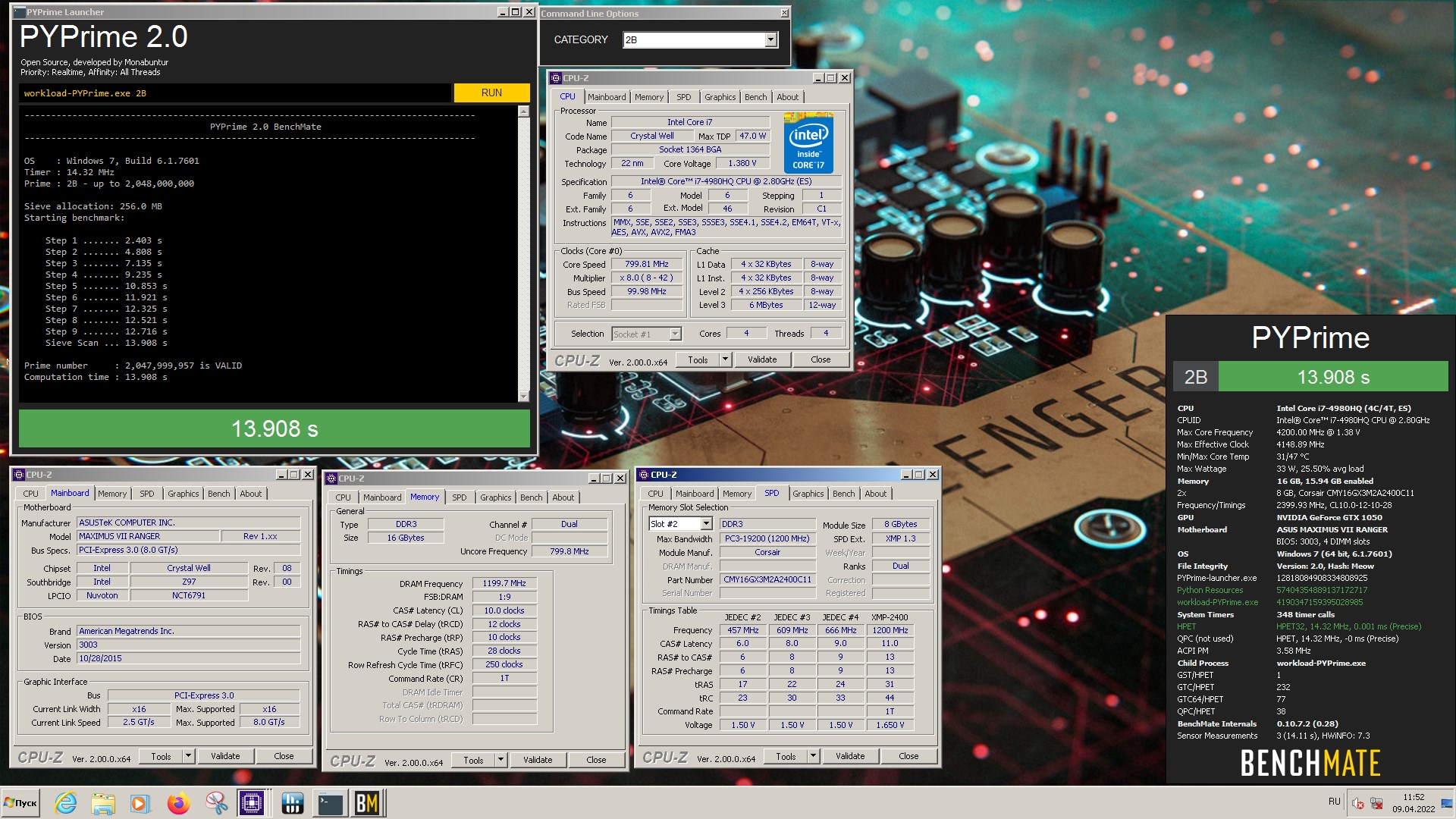Image resolution: width=1456 pixels, height=819 pixels.
Task: Click the PYPrime console scrollbar up arrow
Action: pyautogui.click(x=523, y=111)
